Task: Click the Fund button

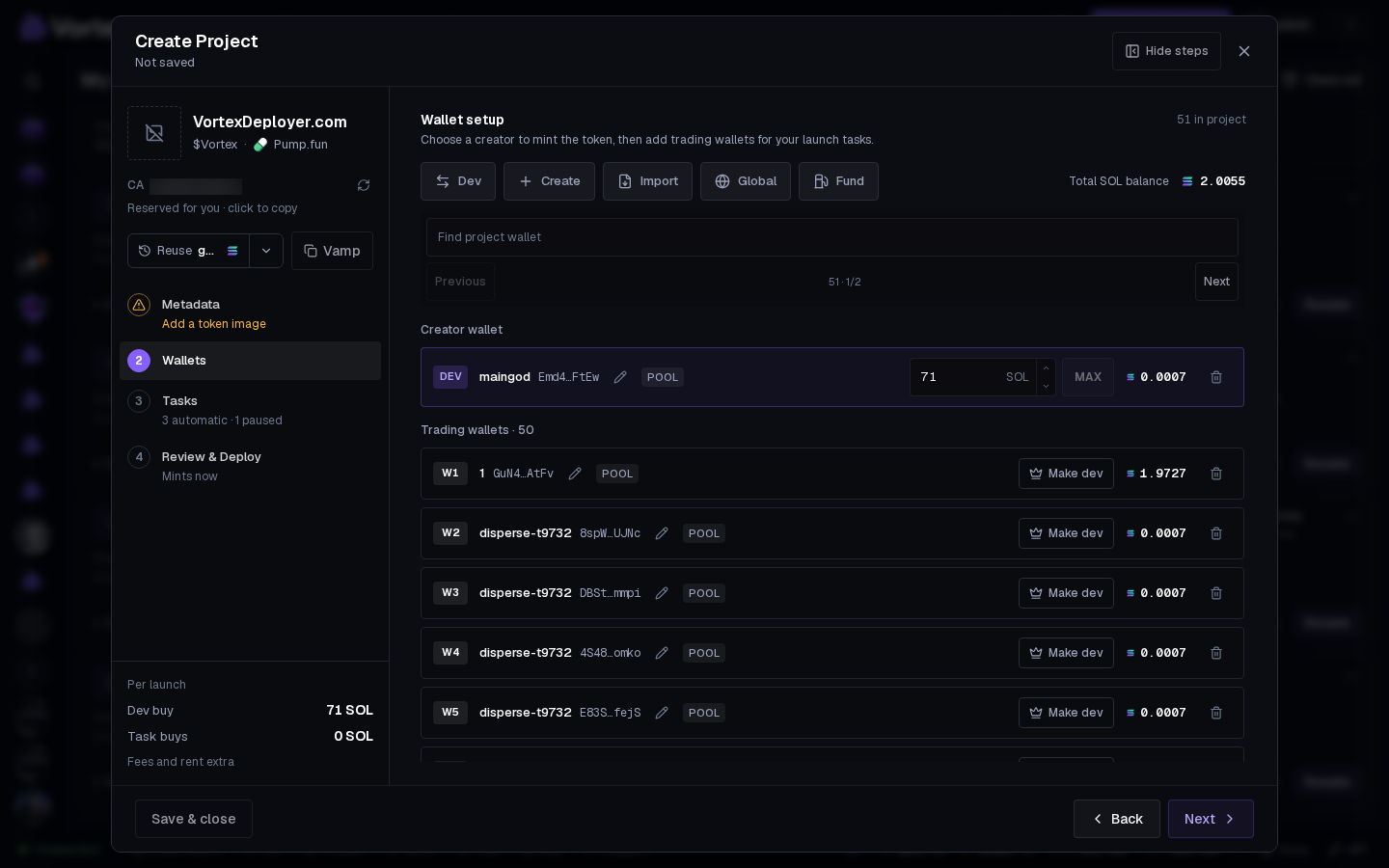Action: (838, 181)
